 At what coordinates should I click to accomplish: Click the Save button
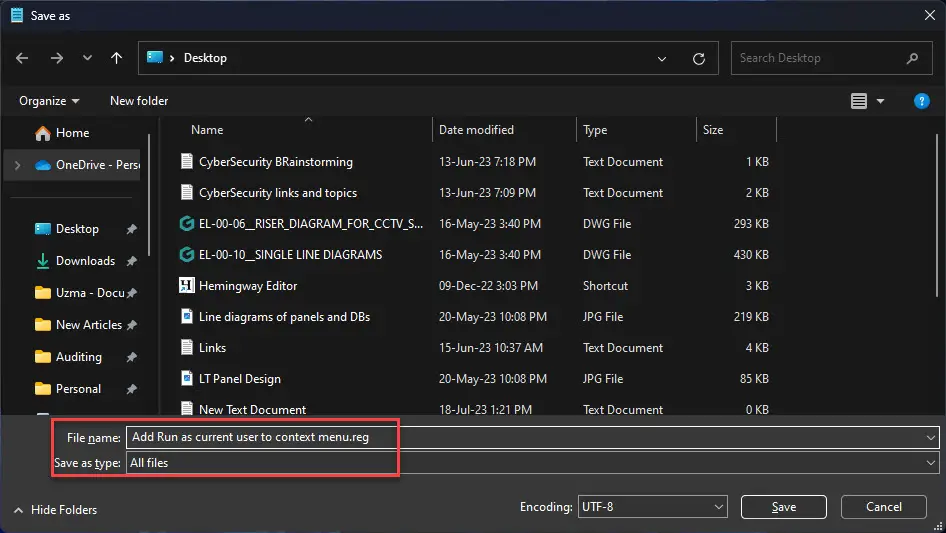tap(783, 507)
